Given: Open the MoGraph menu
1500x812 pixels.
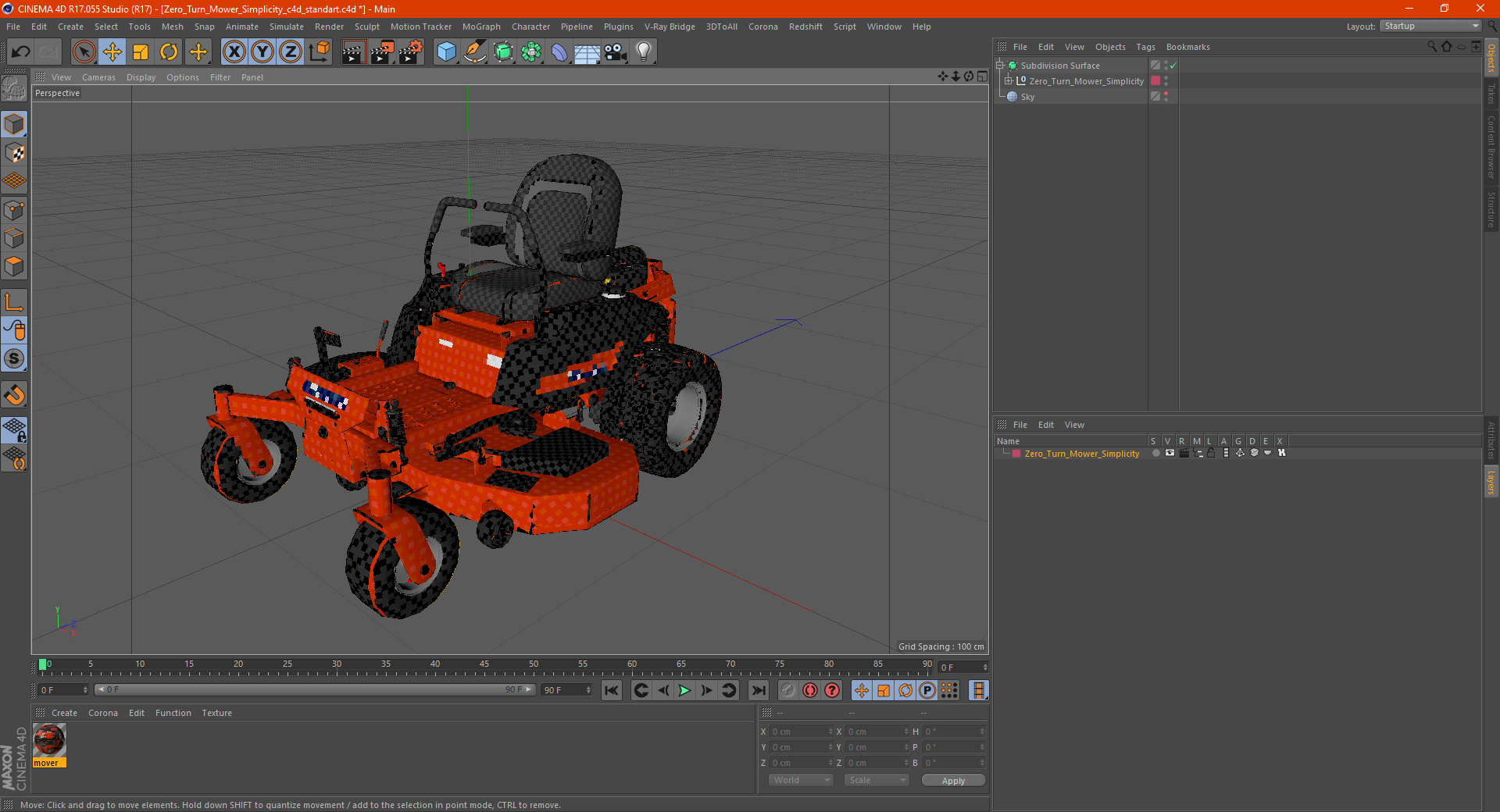Looking at the screenshot, I should click(x=481, y=27).
